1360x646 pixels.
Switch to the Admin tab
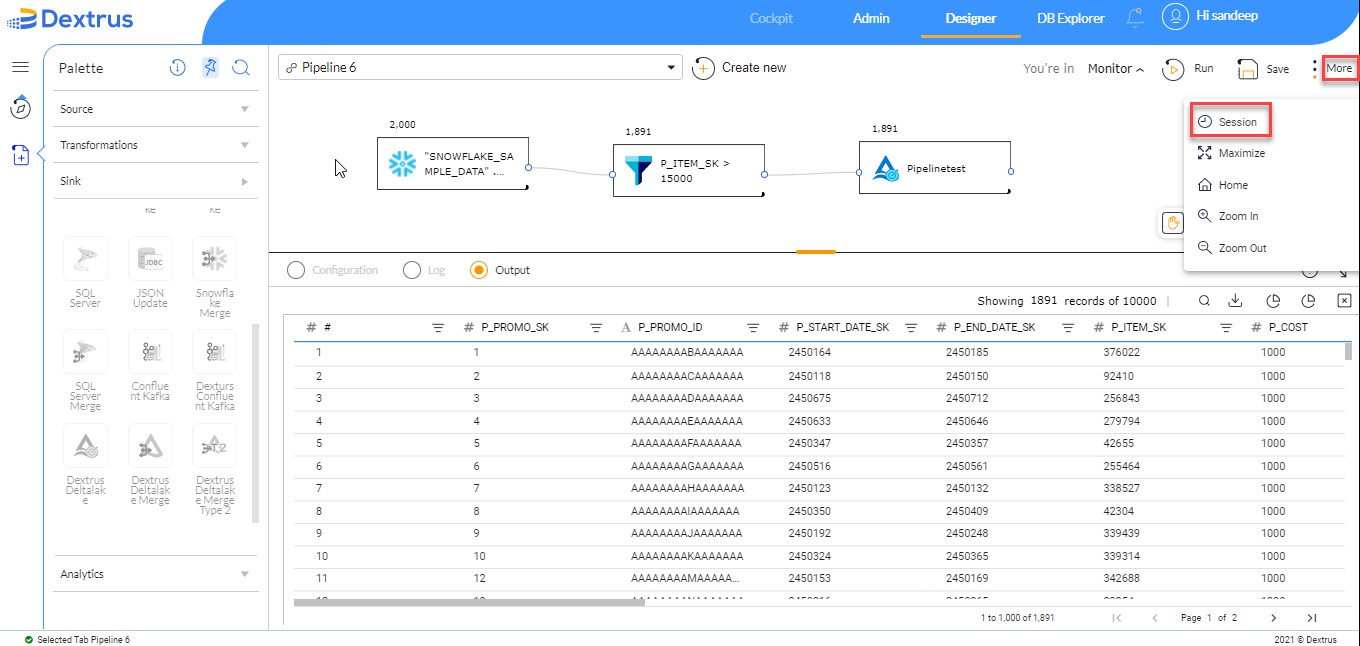871,18
